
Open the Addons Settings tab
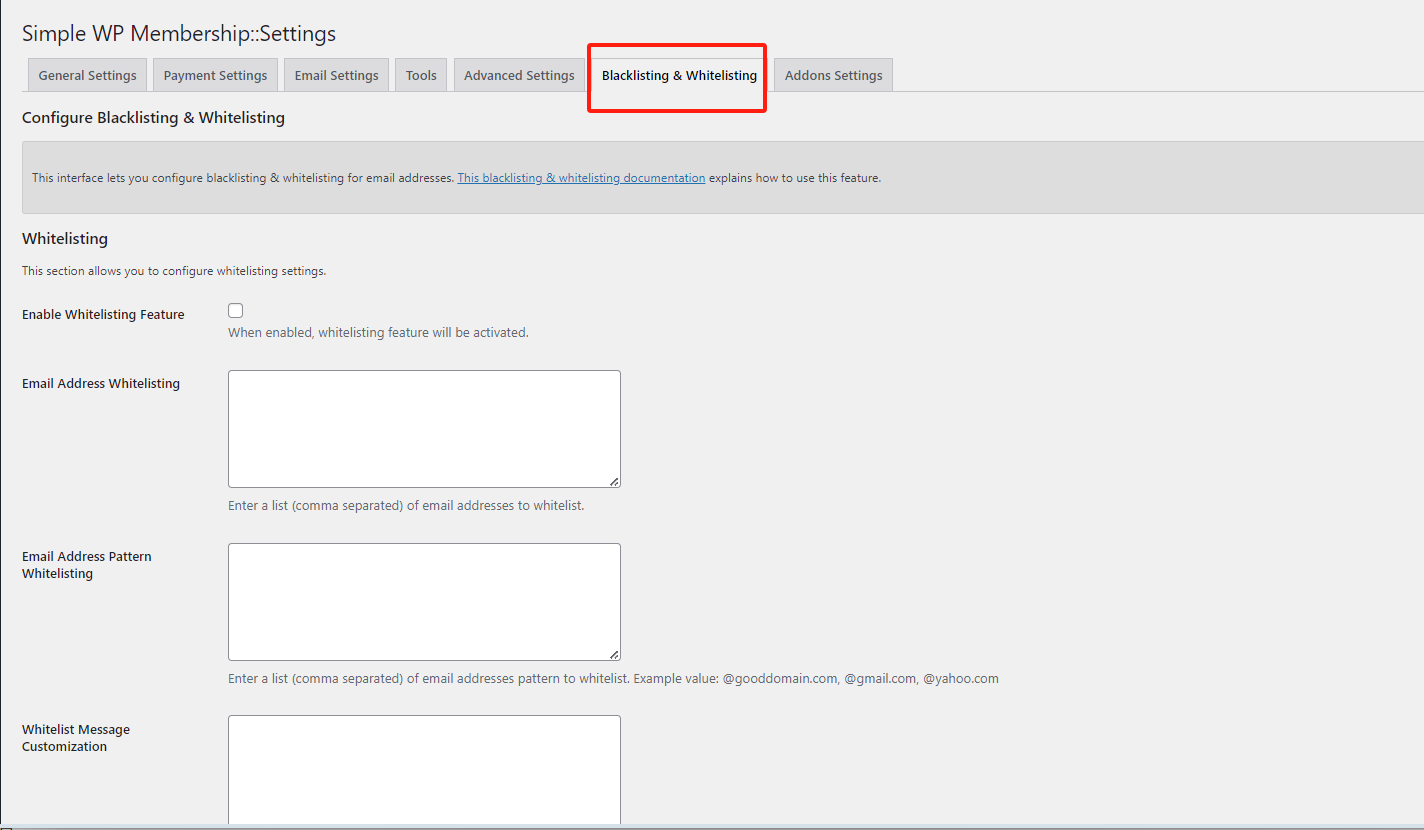point(833,74)
